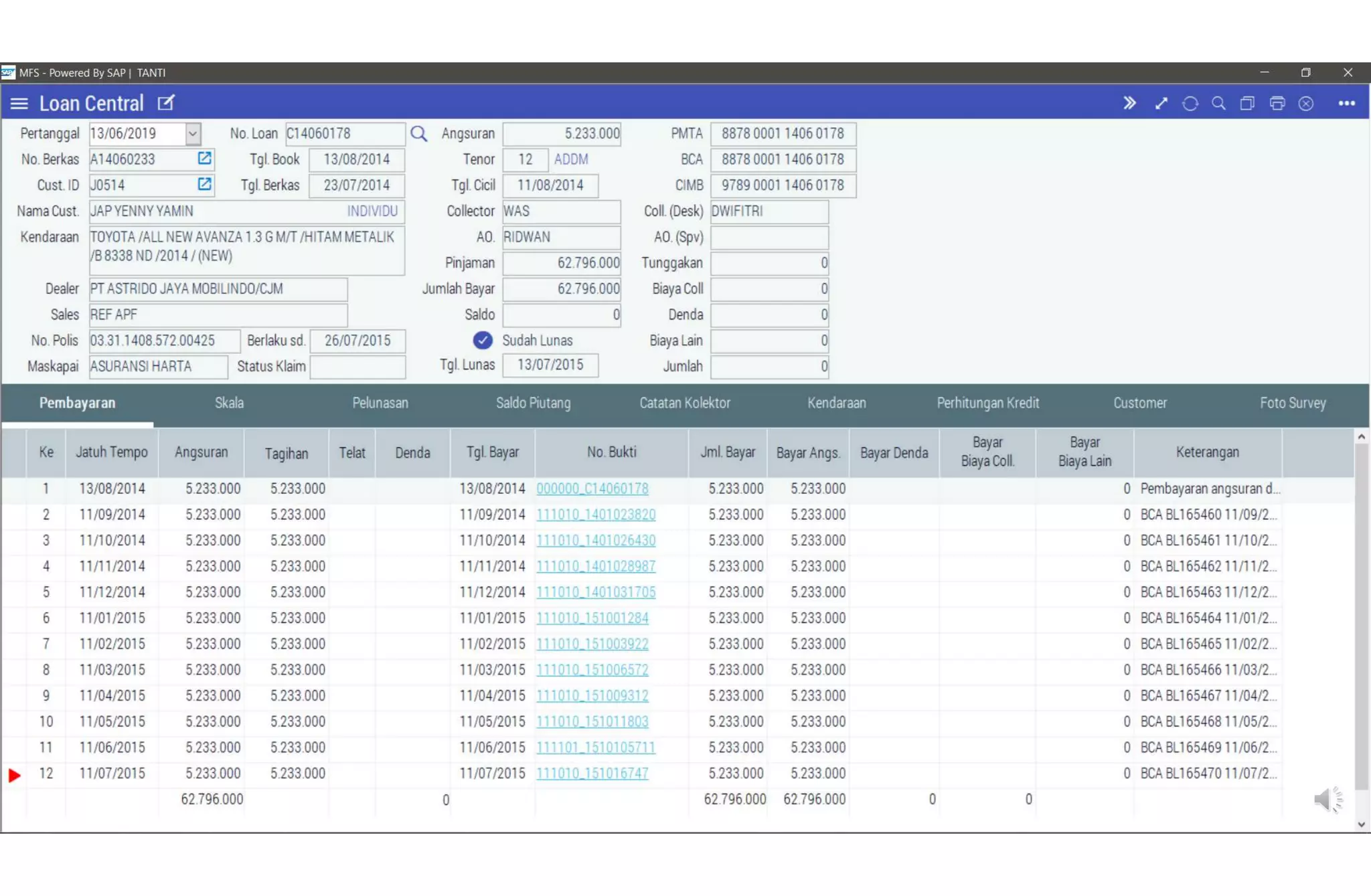Image resolution: width=1371 pixels, height=896 pixels.
Task: Open No. Berkas record link icon
Action: pyautogui.click(x=204, y=159)
